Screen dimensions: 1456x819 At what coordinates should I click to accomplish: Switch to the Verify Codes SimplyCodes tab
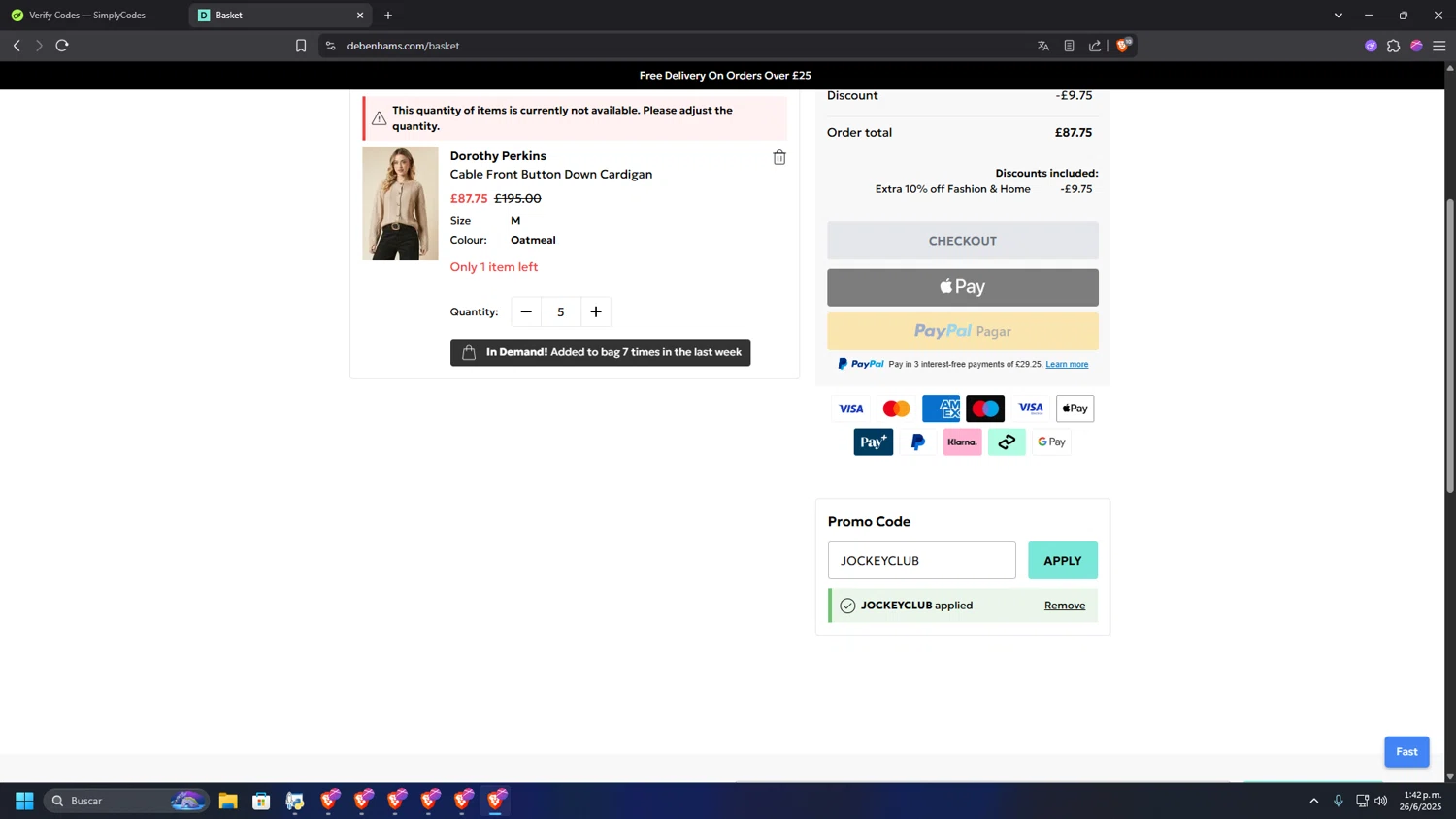click(x=93, y=16)
